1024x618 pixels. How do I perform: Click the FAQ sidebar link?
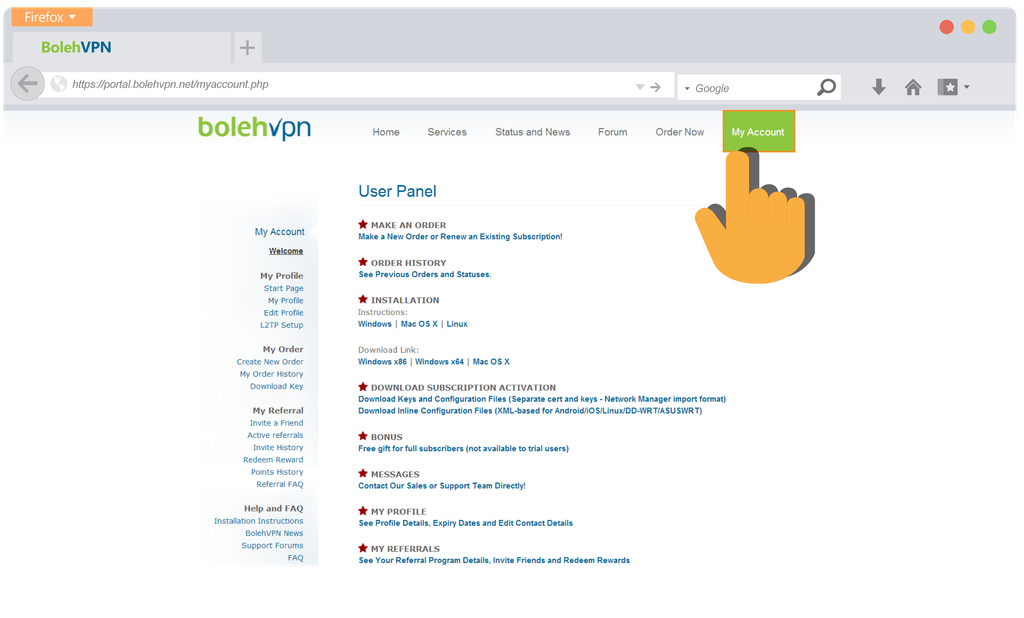(x=296, y=558)
